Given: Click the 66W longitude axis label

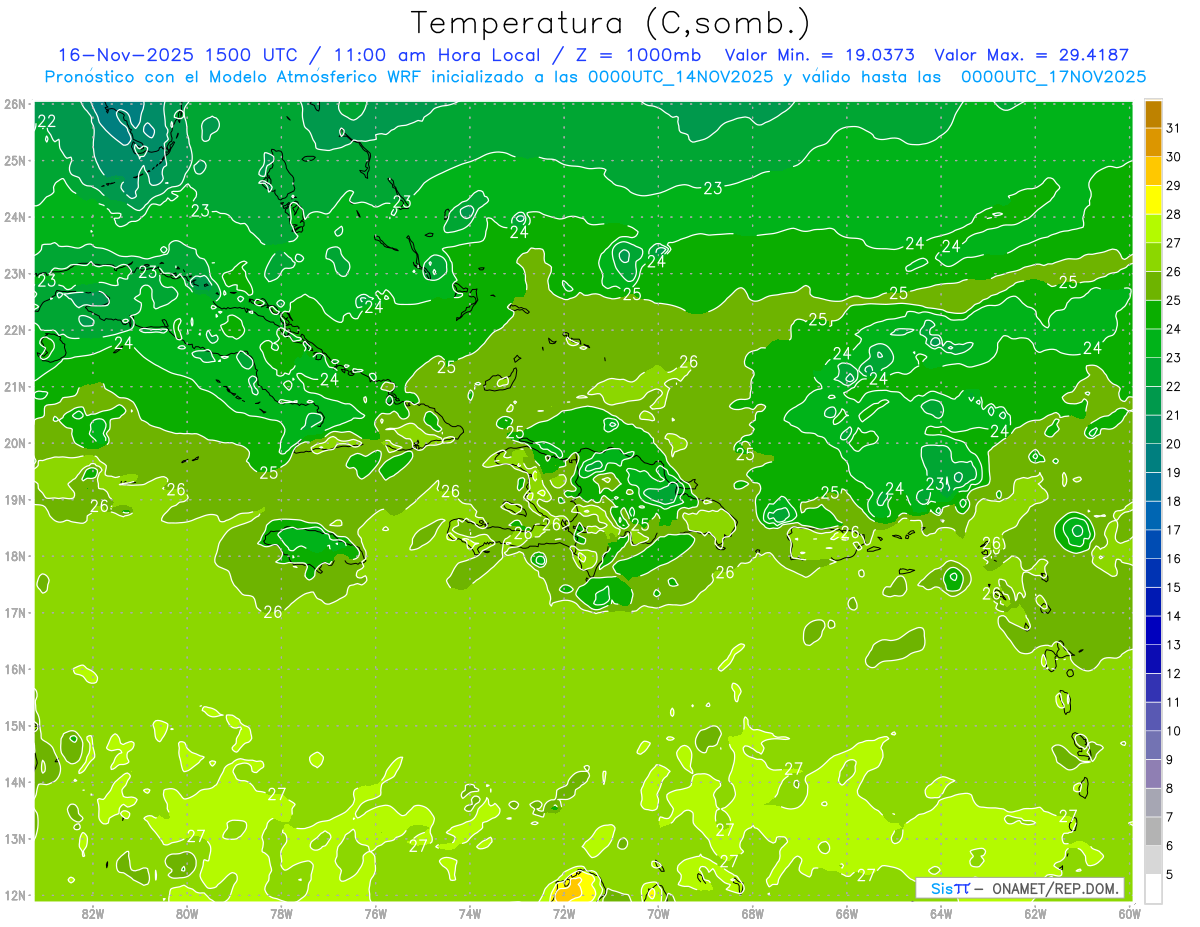Looking at the screenshot, I should (847, 913).
